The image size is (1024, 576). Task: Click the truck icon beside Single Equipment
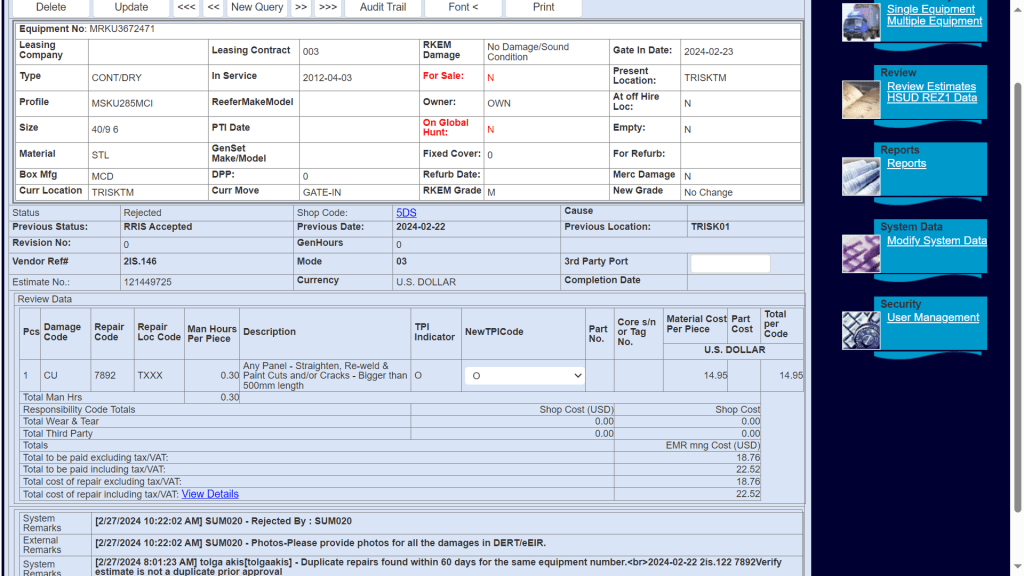[x=861, y=22]
